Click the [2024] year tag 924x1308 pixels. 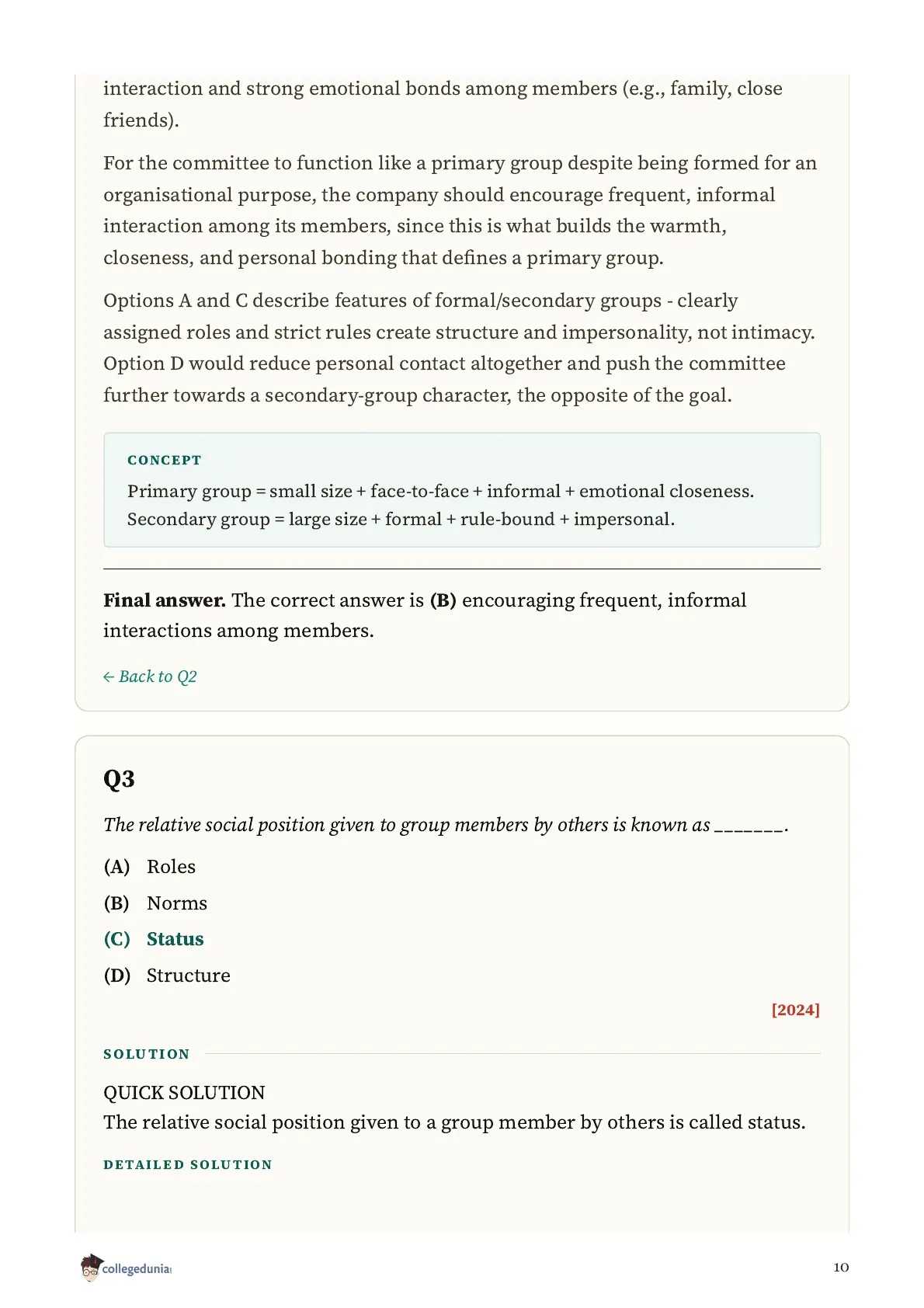(x=795, y=1010)
